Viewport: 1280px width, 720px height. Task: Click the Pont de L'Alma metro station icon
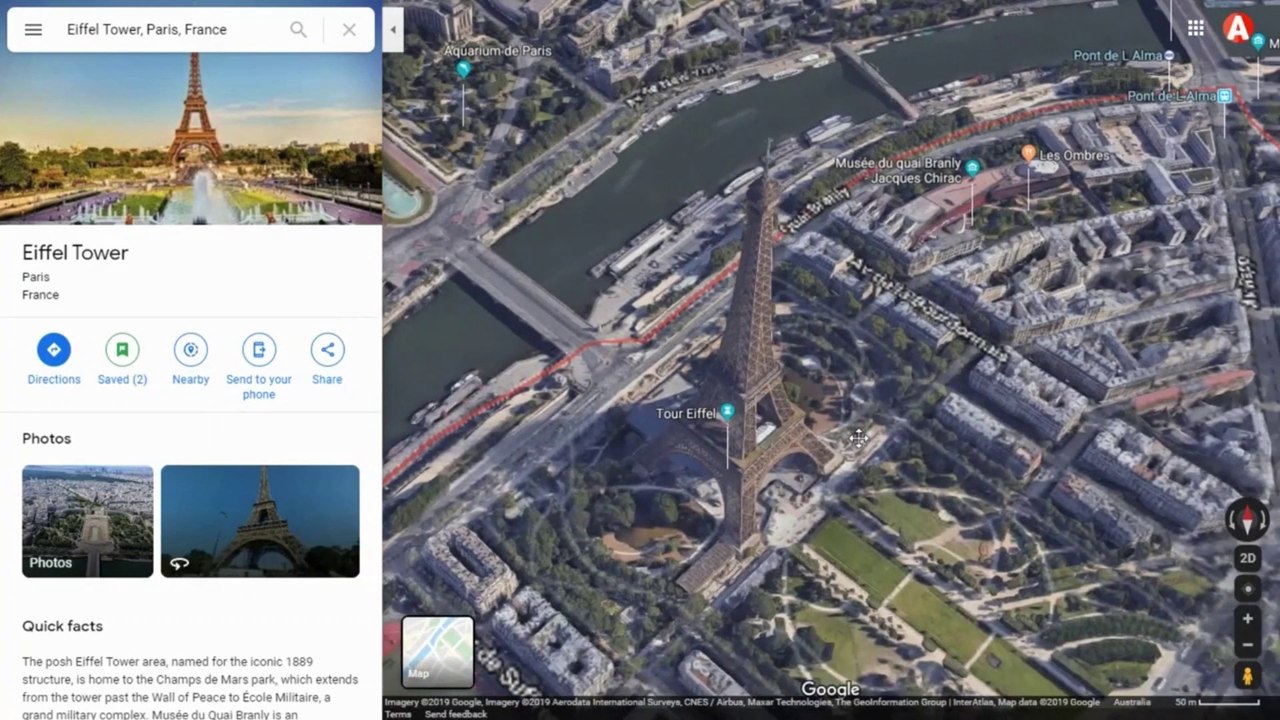point(1225,96)
